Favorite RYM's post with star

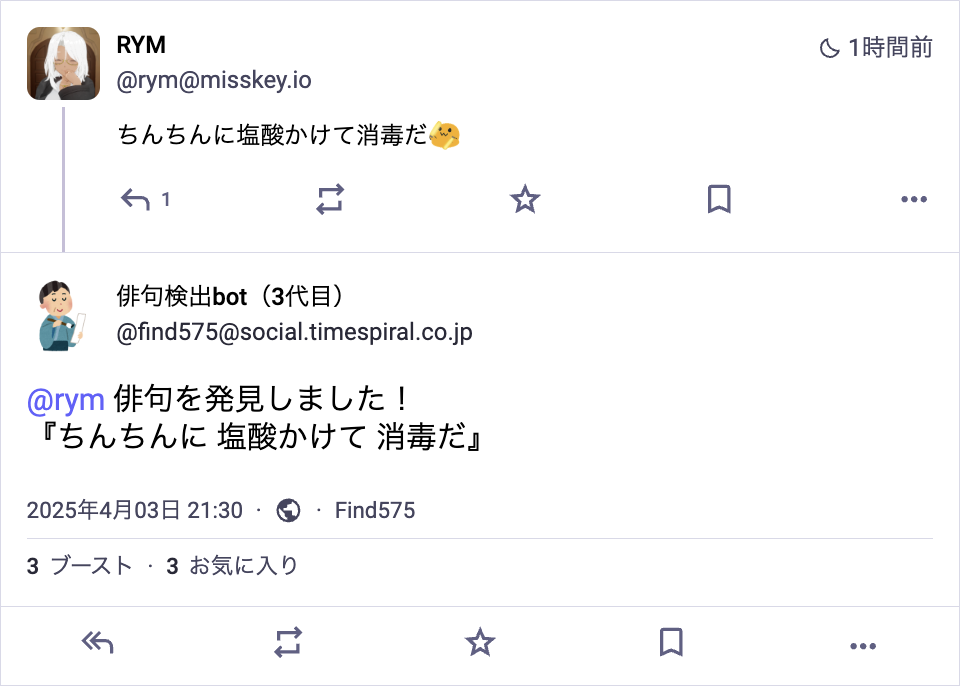pos(525,200)
